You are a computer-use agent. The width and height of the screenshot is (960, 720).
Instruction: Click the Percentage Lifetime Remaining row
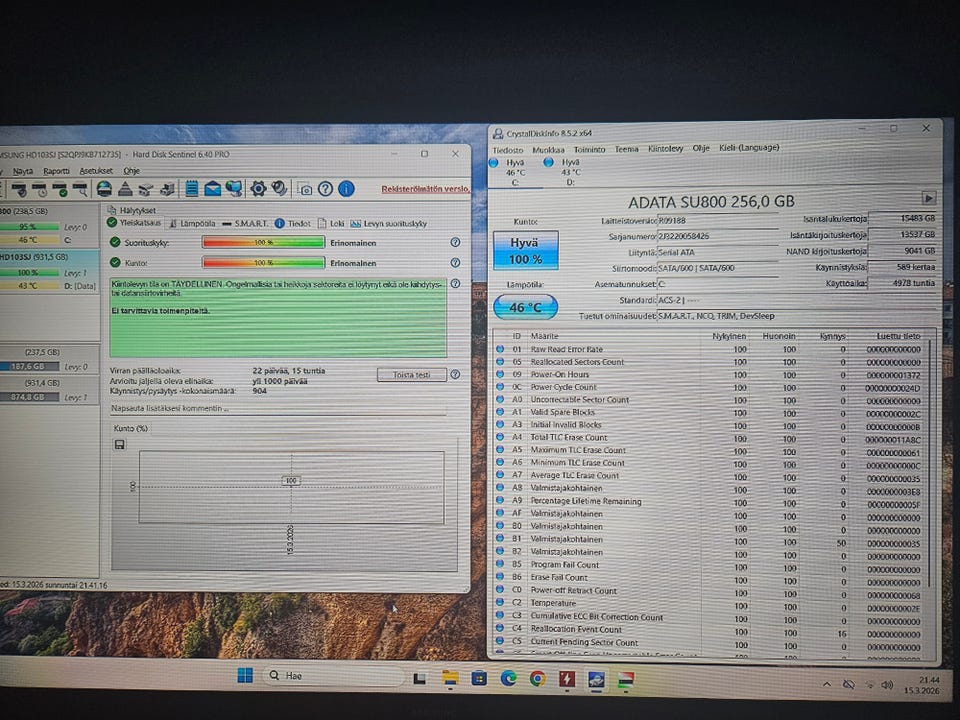712,501
